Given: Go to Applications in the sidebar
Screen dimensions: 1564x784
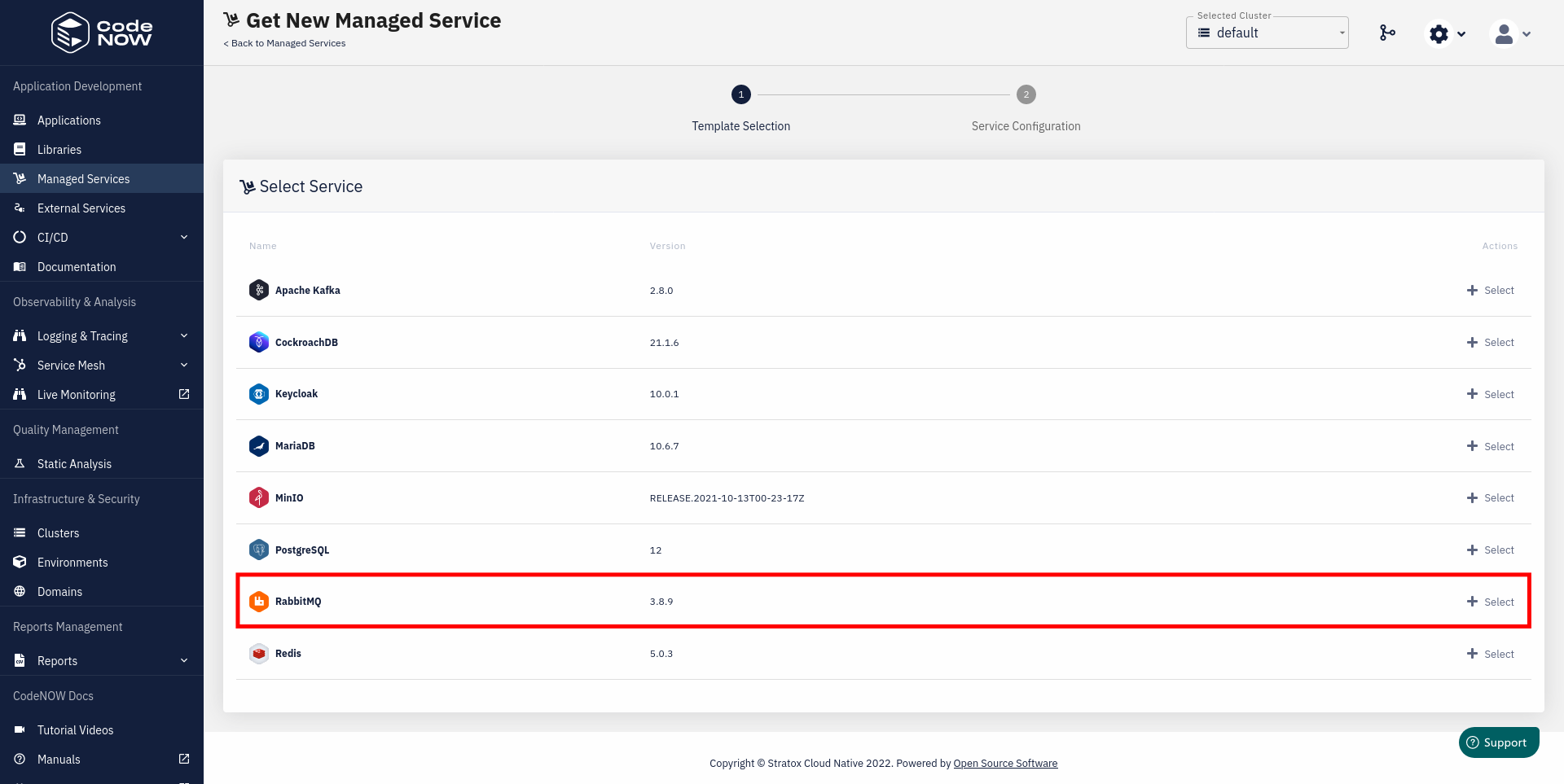Looking at the screenshot, I should coord(102,120).
